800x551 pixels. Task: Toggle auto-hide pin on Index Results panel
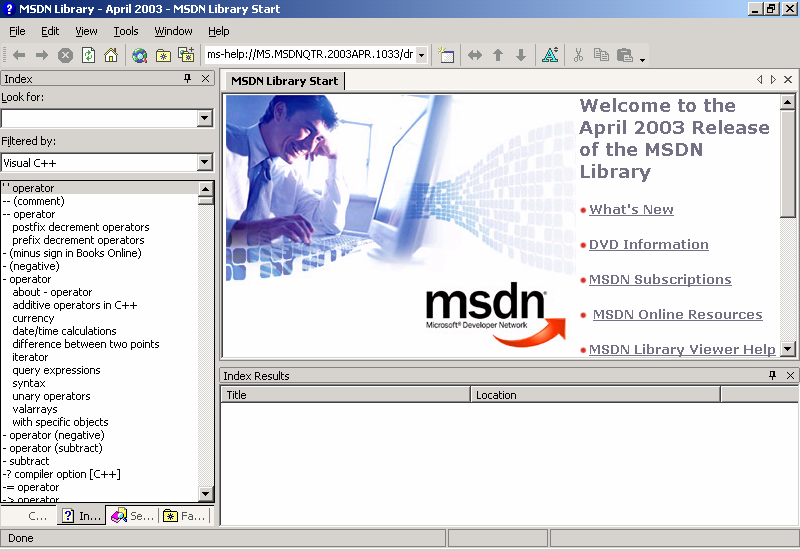772,376
